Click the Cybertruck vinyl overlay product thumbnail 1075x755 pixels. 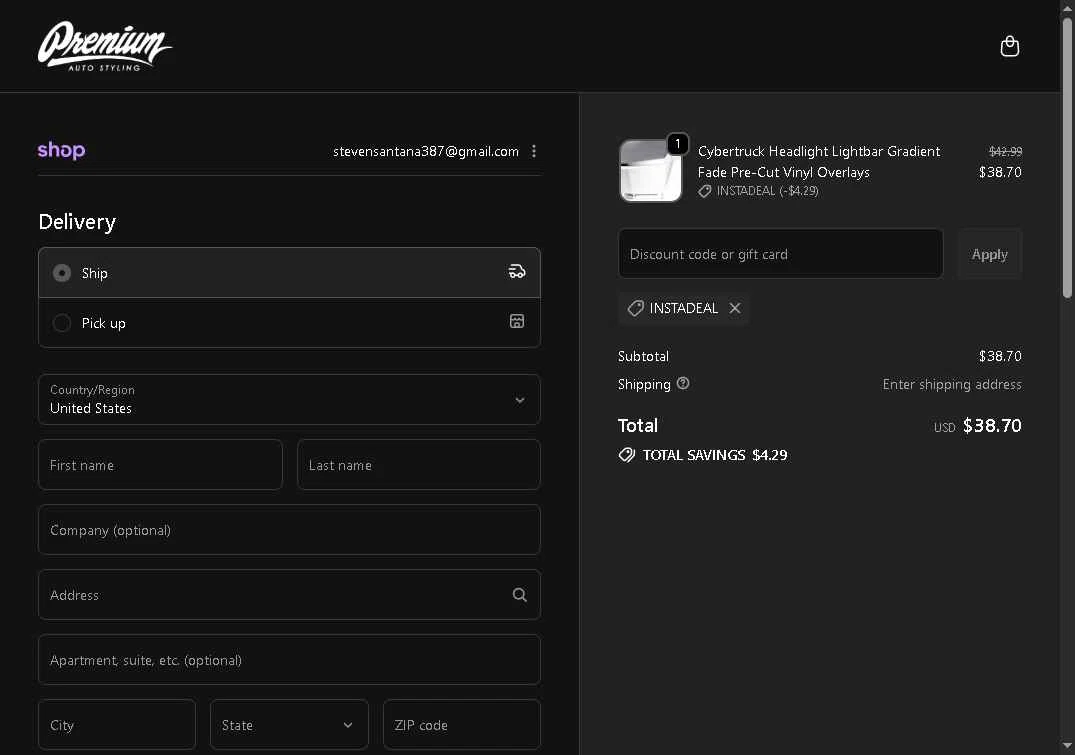(651, 171)
